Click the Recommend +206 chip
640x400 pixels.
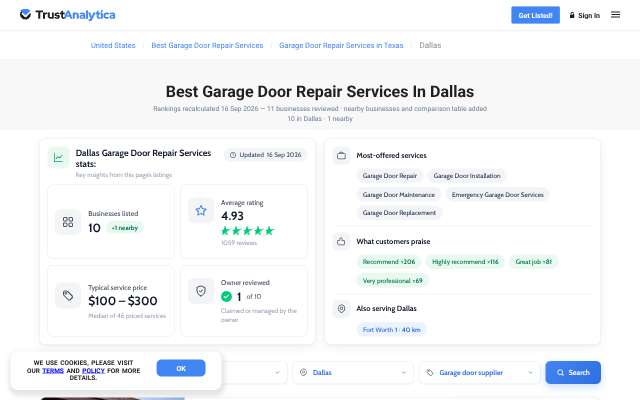(x=389, y=262)
